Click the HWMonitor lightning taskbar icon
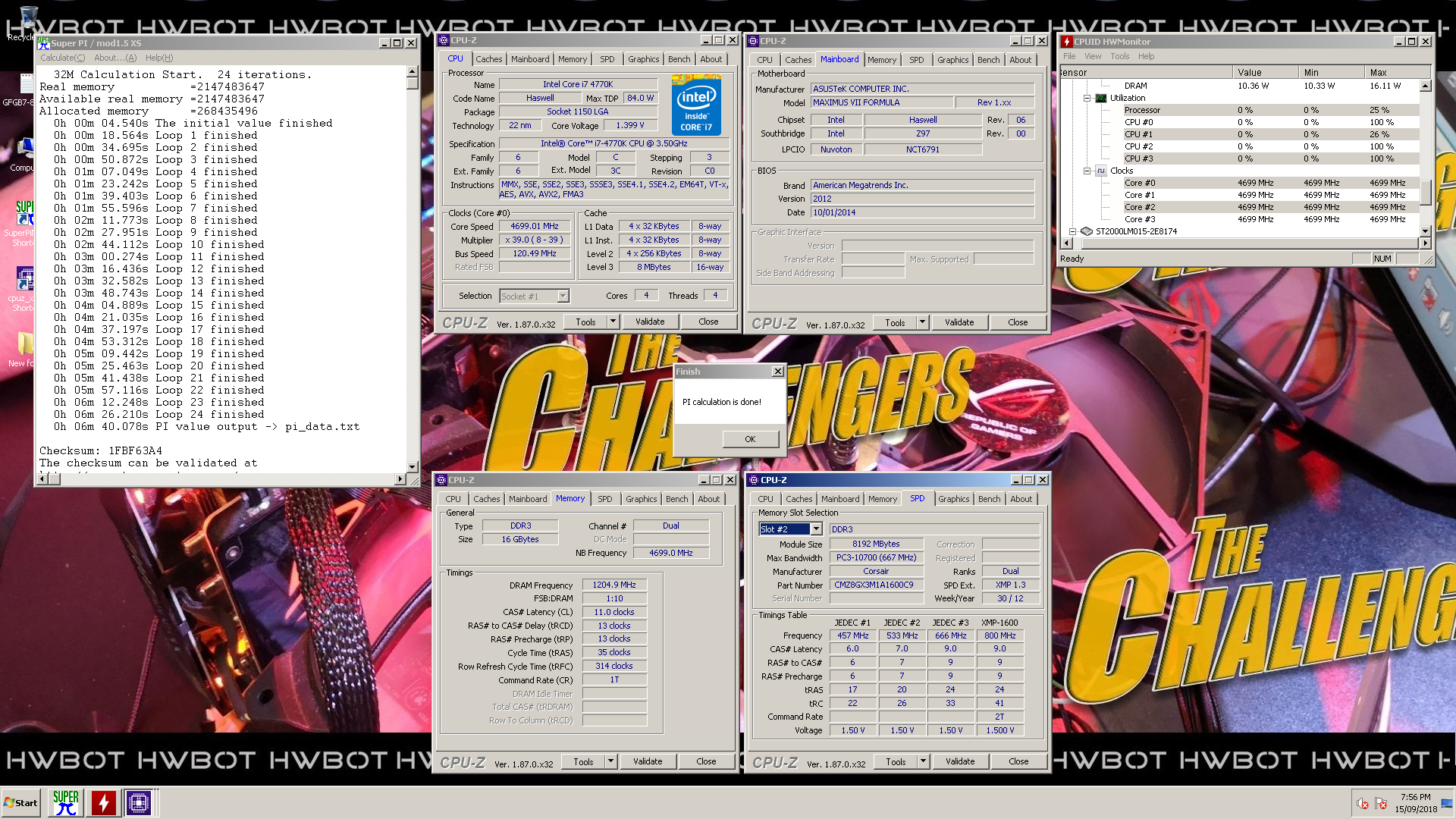Viewport: 1456px width, 819px height. (103, 802)
